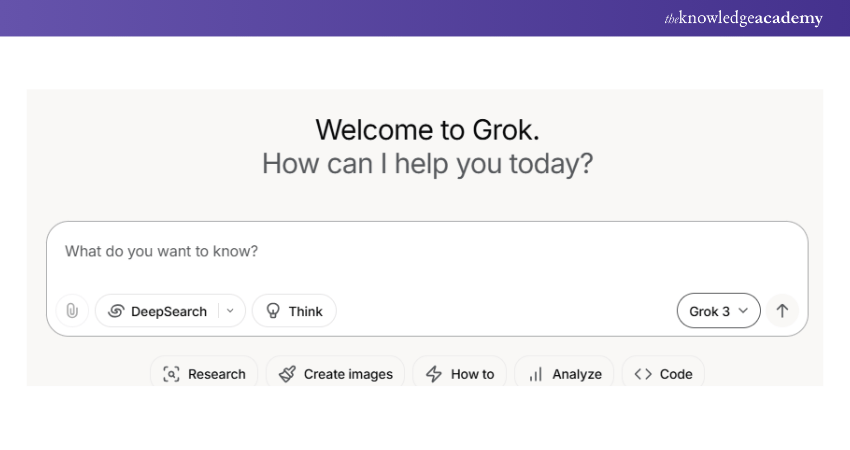850x450 pixels.
Task: Focus the 'What do you want to know?' field
Action: (x=400, y=251)
